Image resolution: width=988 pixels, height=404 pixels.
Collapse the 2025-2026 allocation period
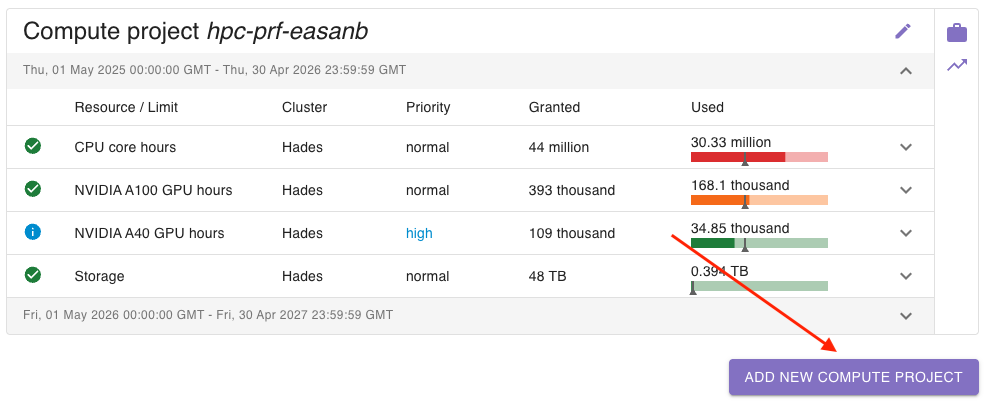[x=906, y=71]
